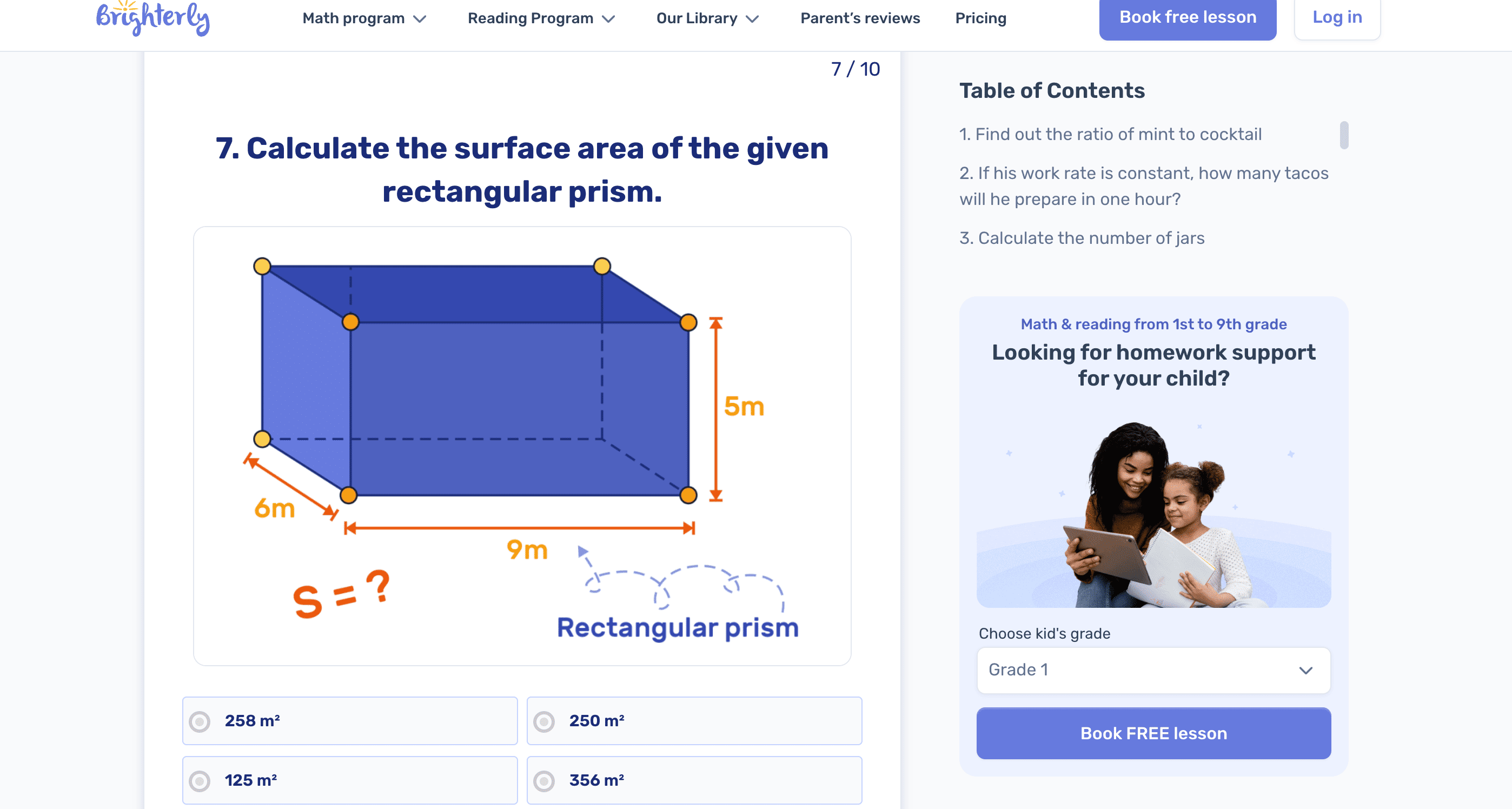This screenshot has width=1512, height=809.
Task: Click the Table of Contents scrollbar thumb
Action: (x=1343, y=136)
